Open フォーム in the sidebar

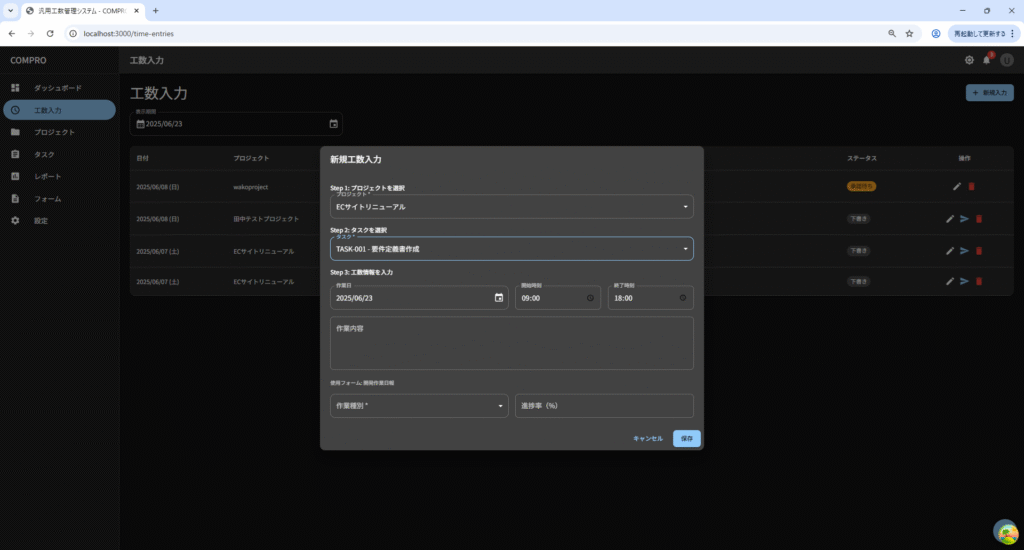click(x=59, y=199)
